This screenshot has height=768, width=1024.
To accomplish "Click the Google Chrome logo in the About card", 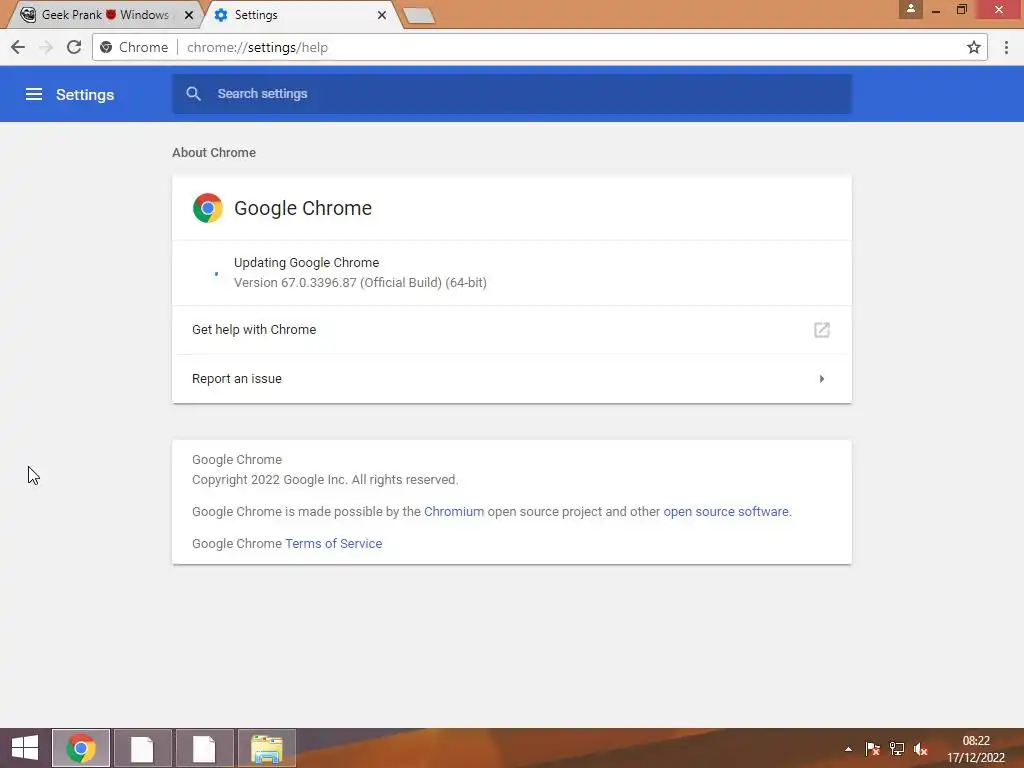I will pyautogui.click(x=208, y=208).
